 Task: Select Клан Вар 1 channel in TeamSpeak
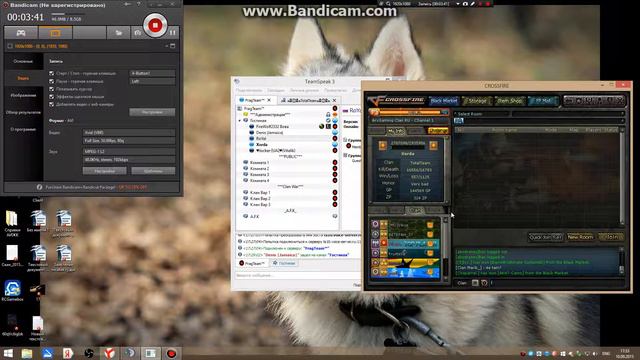pyautogui.click(x=260, y=192)
